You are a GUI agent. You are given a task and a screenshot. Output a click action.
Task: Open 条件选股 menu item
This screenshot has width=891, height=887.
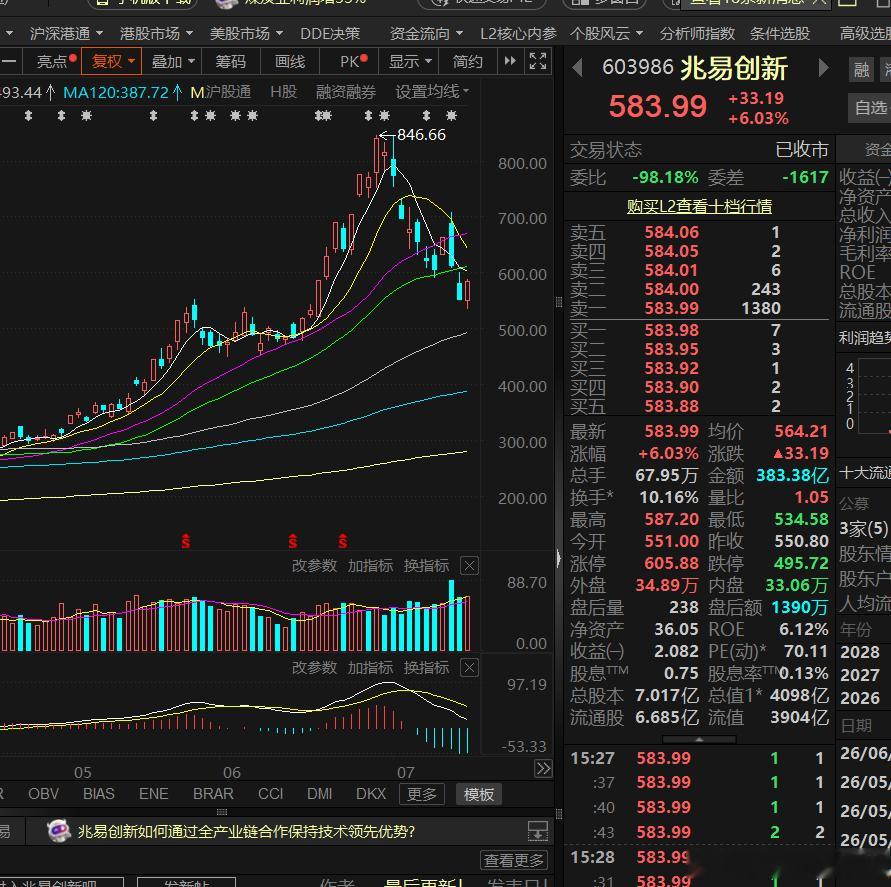pos(780,34)
